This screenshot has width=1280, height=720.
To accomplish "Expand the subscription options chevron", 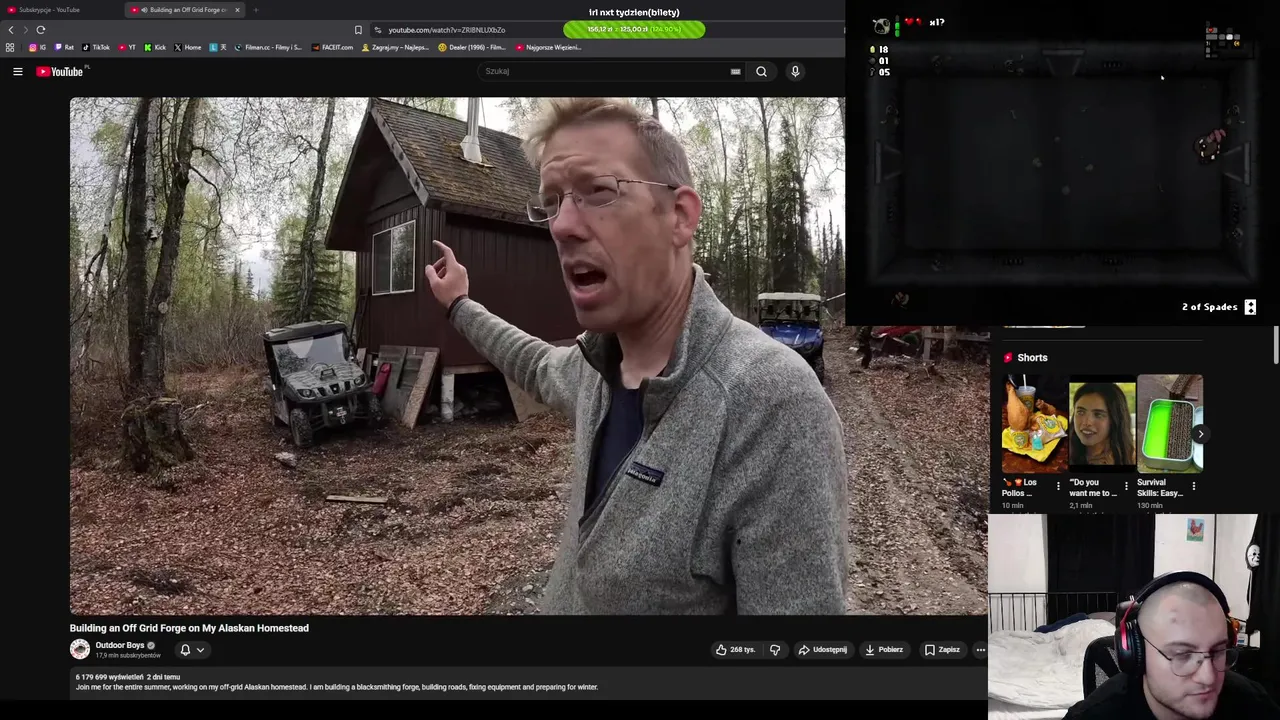I will tap(200, 650).
